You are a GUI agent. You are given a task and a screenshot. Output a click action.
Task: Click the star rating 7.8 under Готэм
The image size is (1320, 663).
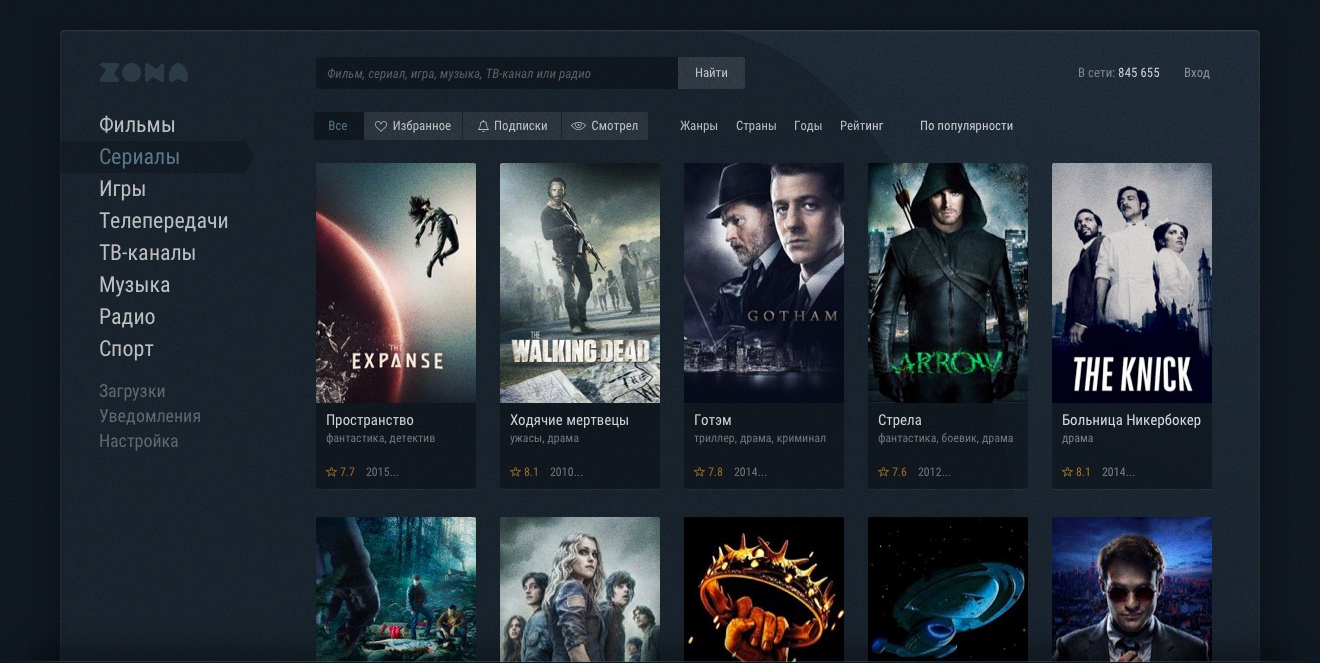(708, 472)
